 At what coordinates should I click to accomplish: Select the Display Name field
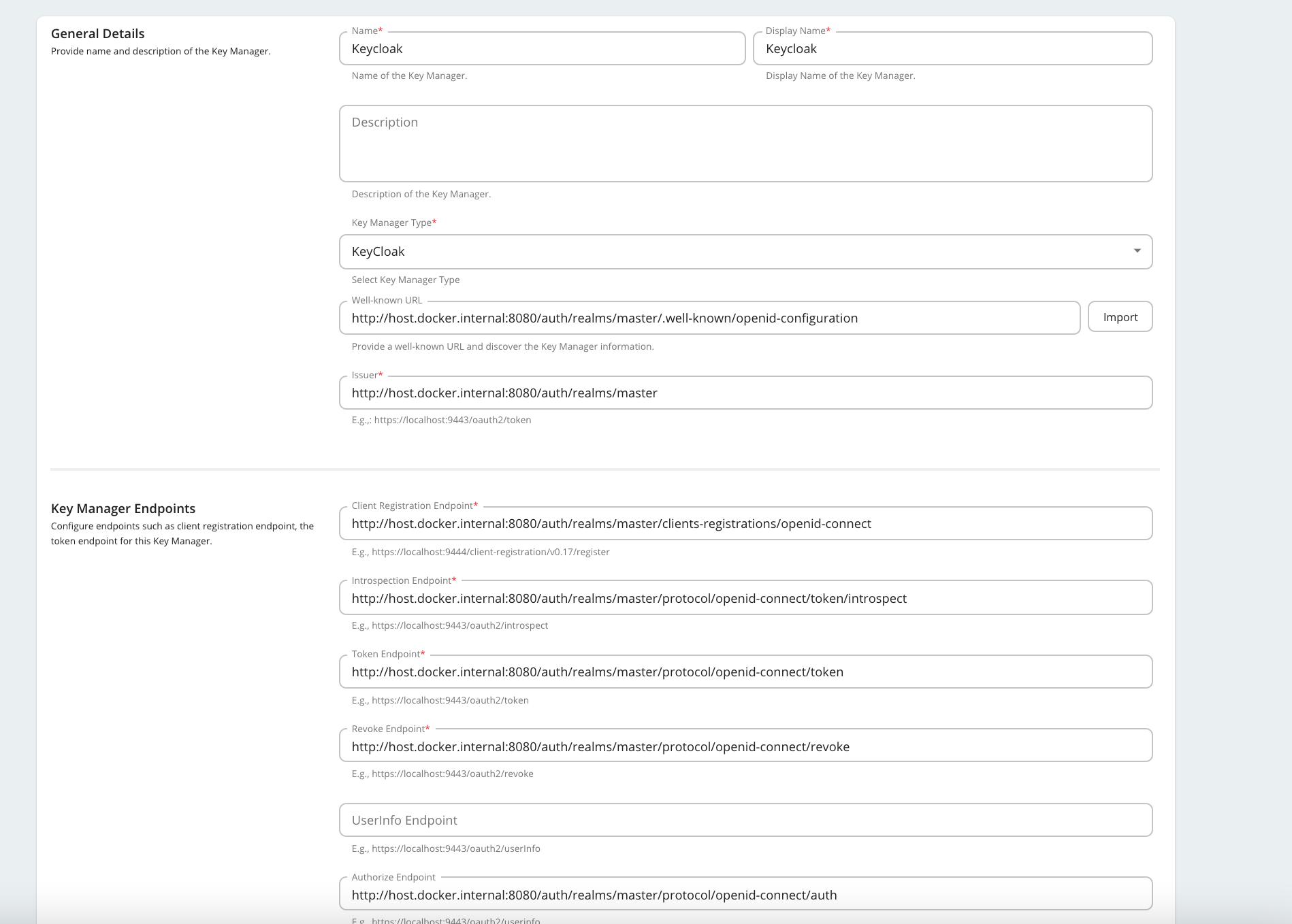coord(953,48)
